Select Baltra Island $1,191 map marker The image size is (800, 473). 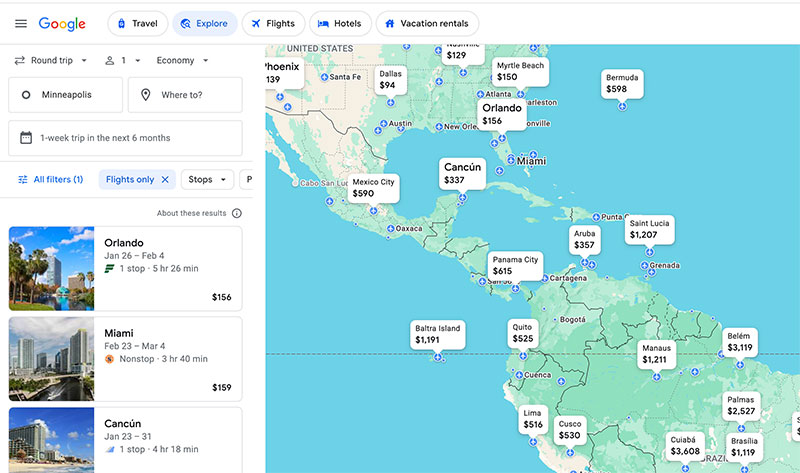tap(438, 334)
